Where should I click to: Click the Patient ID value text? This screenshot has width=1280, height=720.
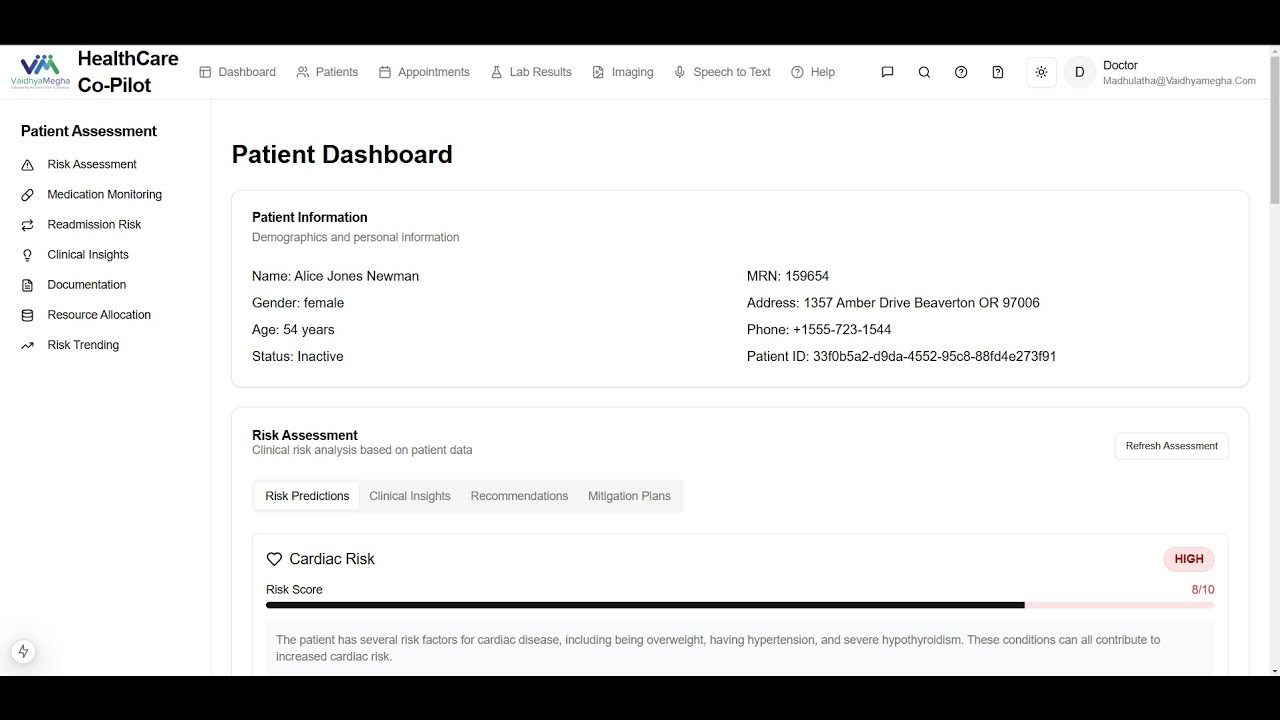tap(934, 357)
